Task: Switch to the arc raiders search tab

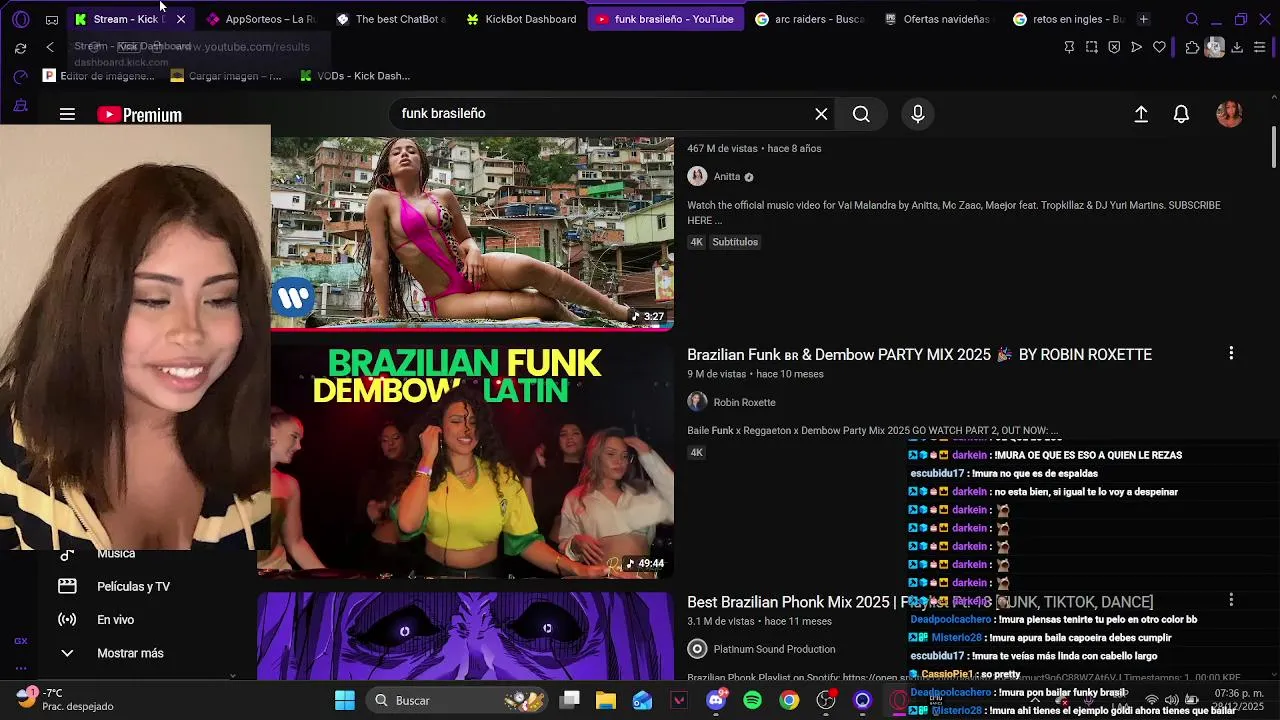Action: point(811,19)
